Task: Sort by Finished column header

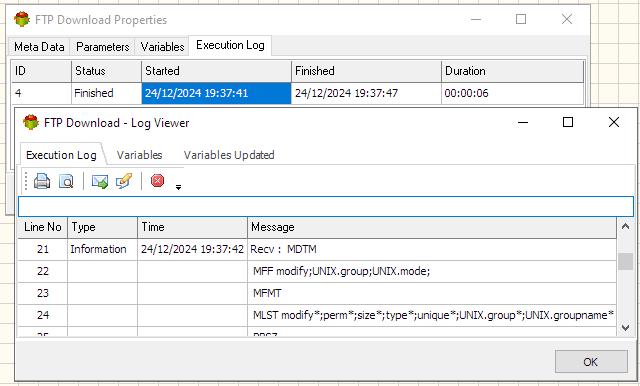Action: [x=367, y=71]
